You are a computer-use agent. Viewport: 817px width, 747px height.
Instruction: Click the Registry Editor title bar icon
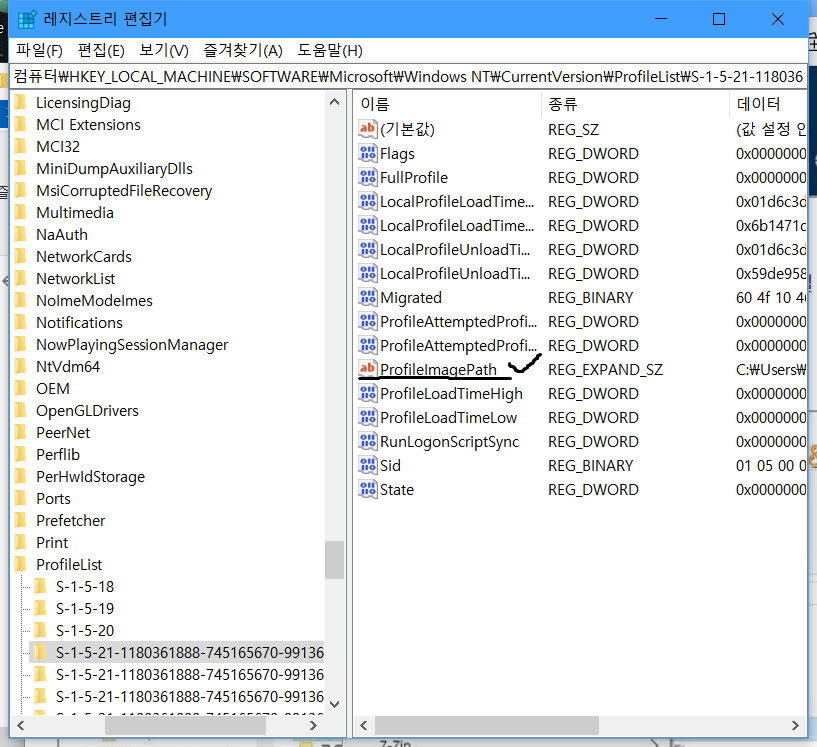pyautogui.click(x=27, y=20)
